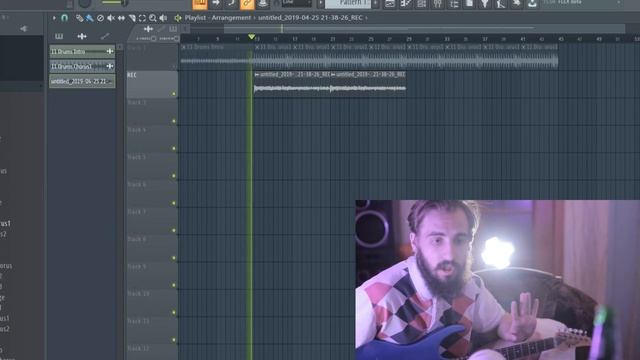
Task: Click the pencil-line icon atop the clip picker
Action: point(105,36)
